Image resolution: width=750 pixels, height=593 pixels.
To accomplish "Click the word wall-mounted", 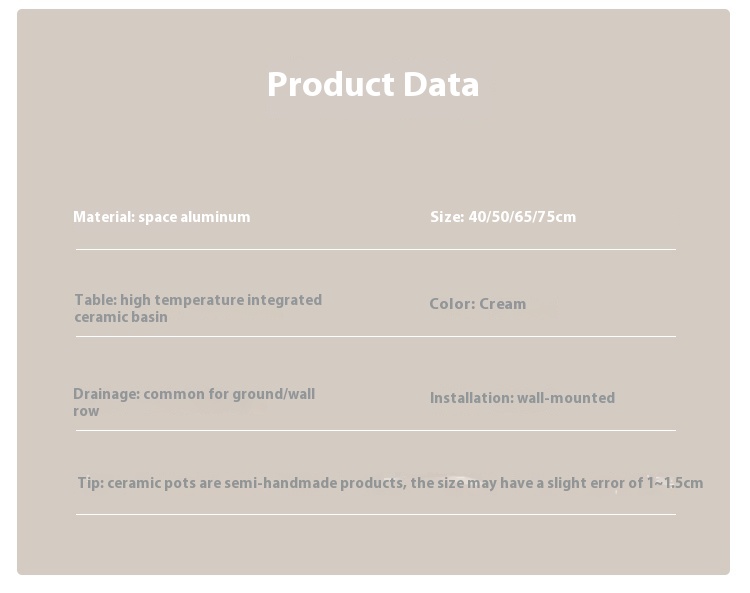I will pos(566,398).
